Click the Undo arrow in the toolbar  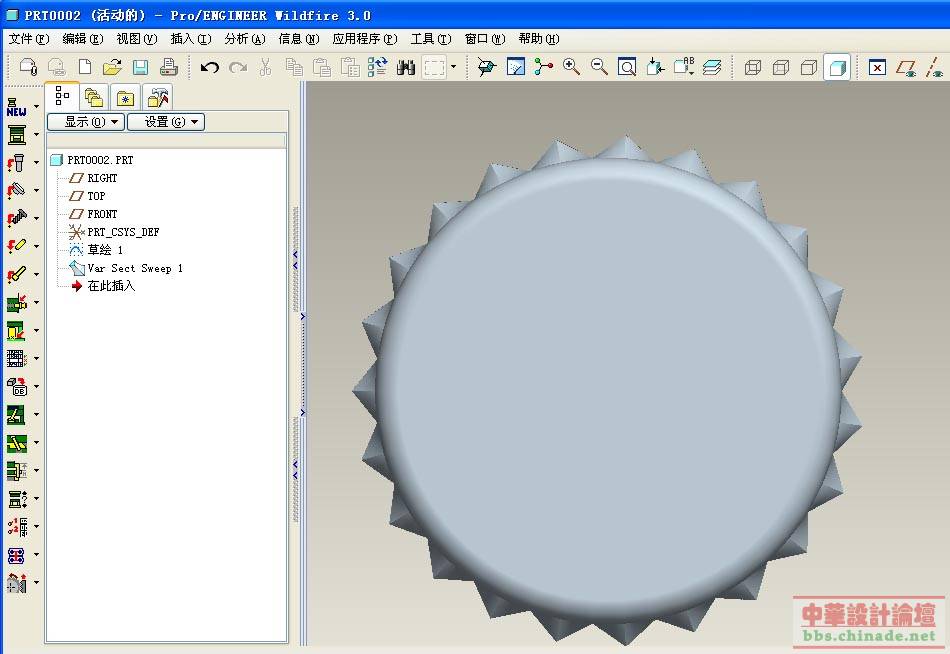click(x=209, y=67)
